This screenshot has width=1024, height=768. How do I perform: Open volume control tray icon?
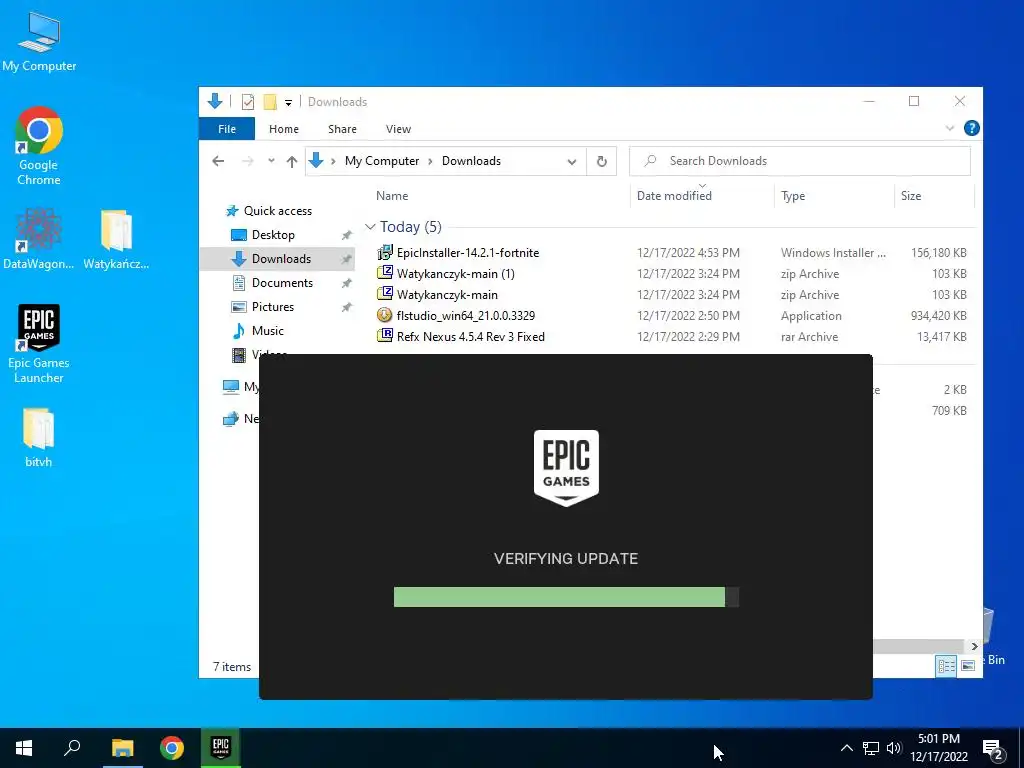894,748
